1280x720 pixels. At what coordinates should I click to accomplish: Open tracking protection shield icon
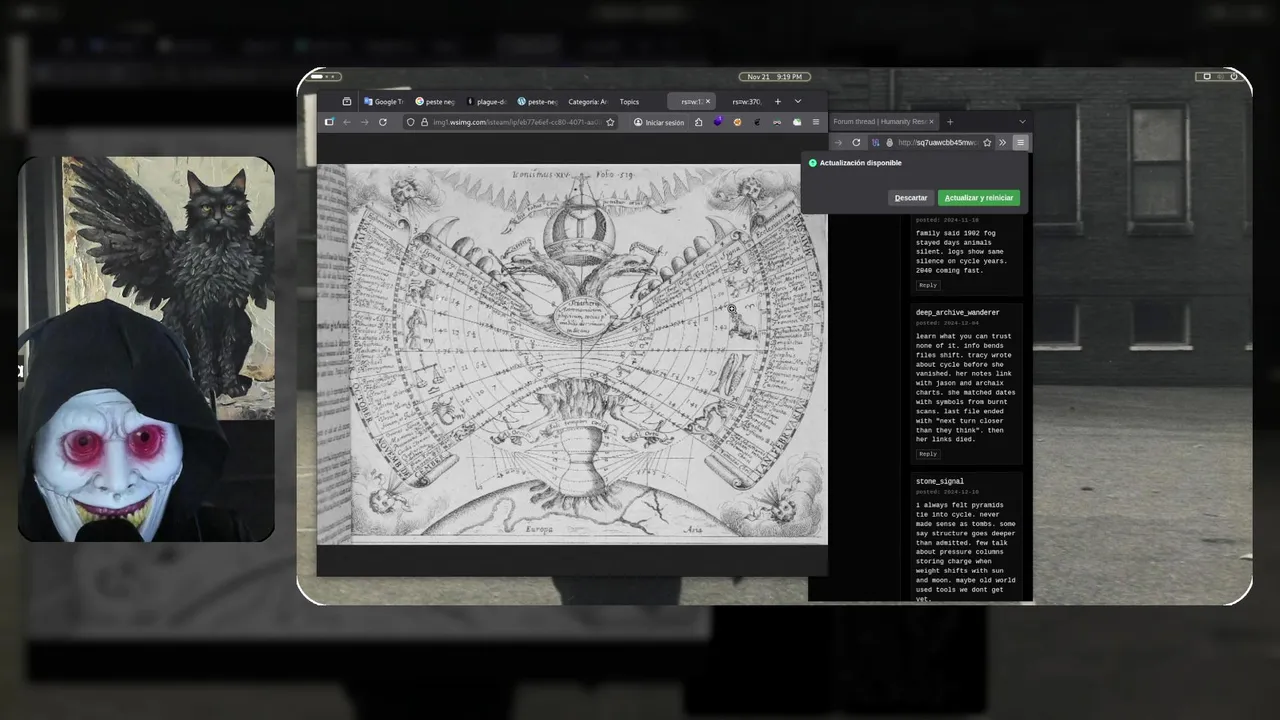(410, 122)
